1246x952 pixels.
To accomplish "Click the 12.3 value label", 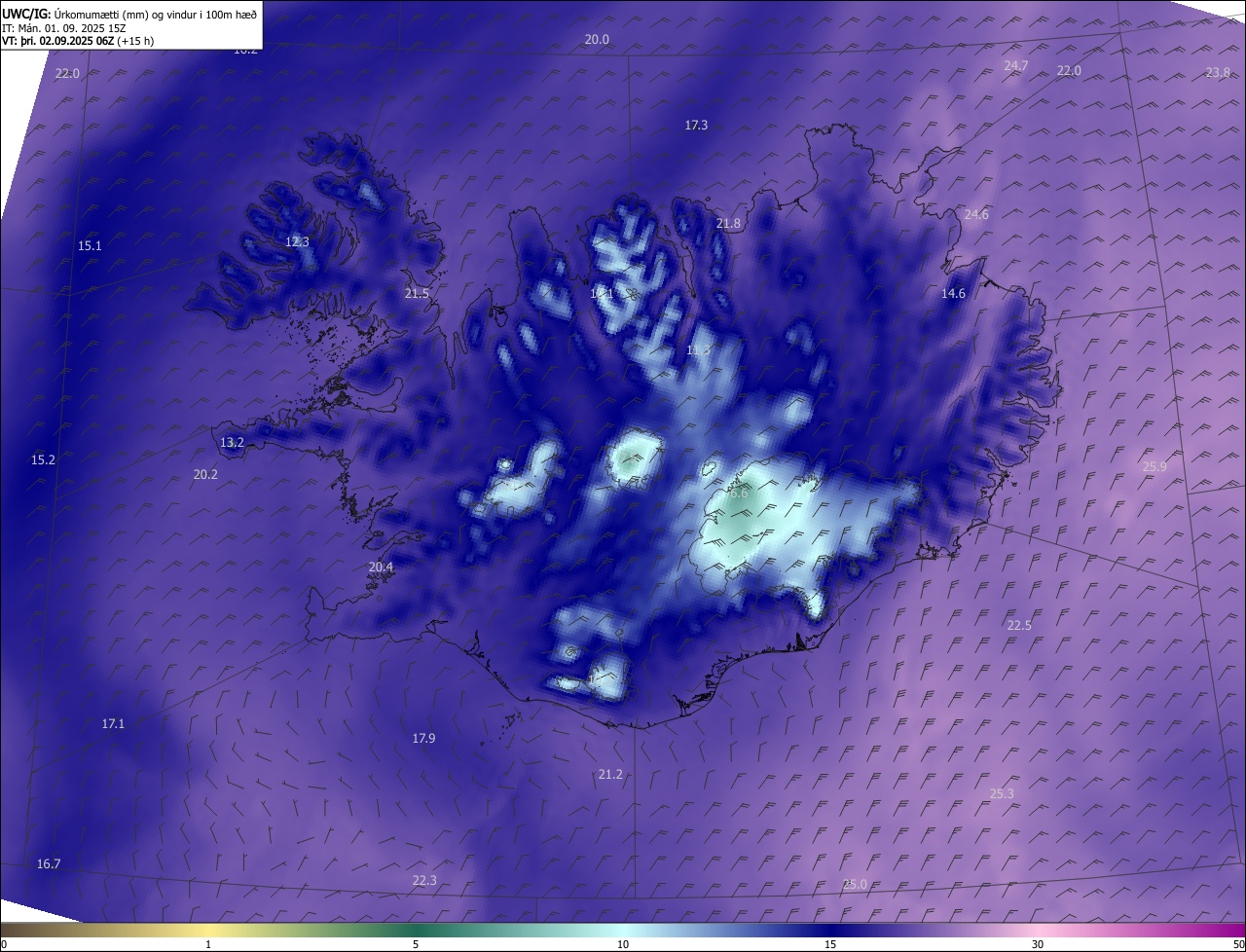I will [x=297, y=242].
